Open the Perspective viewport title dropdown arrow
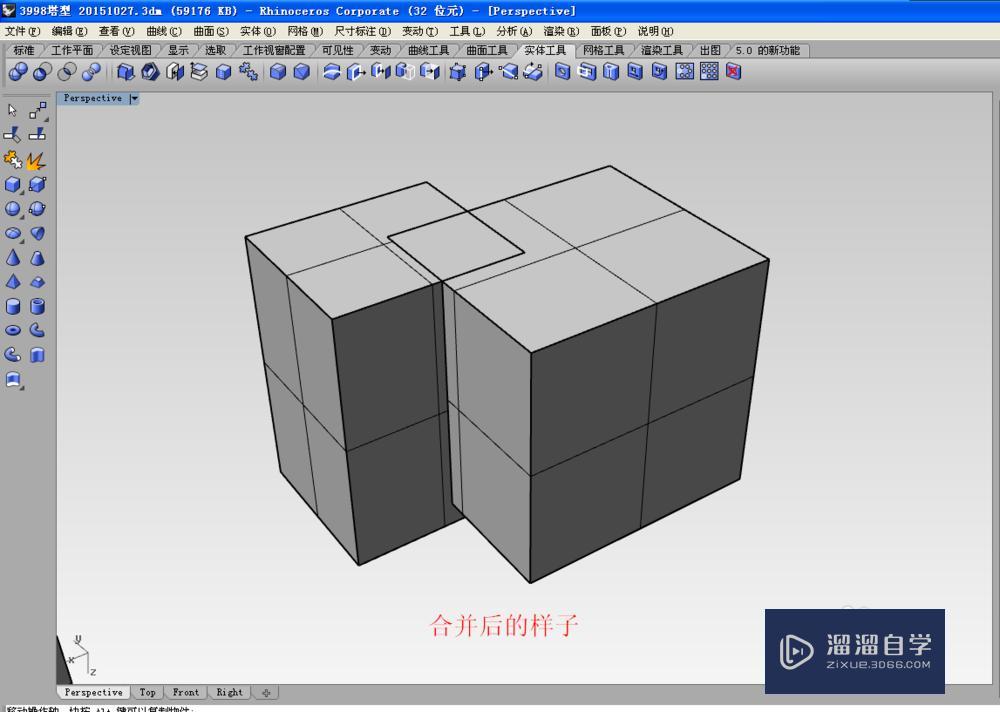 [x=133, y=98]
